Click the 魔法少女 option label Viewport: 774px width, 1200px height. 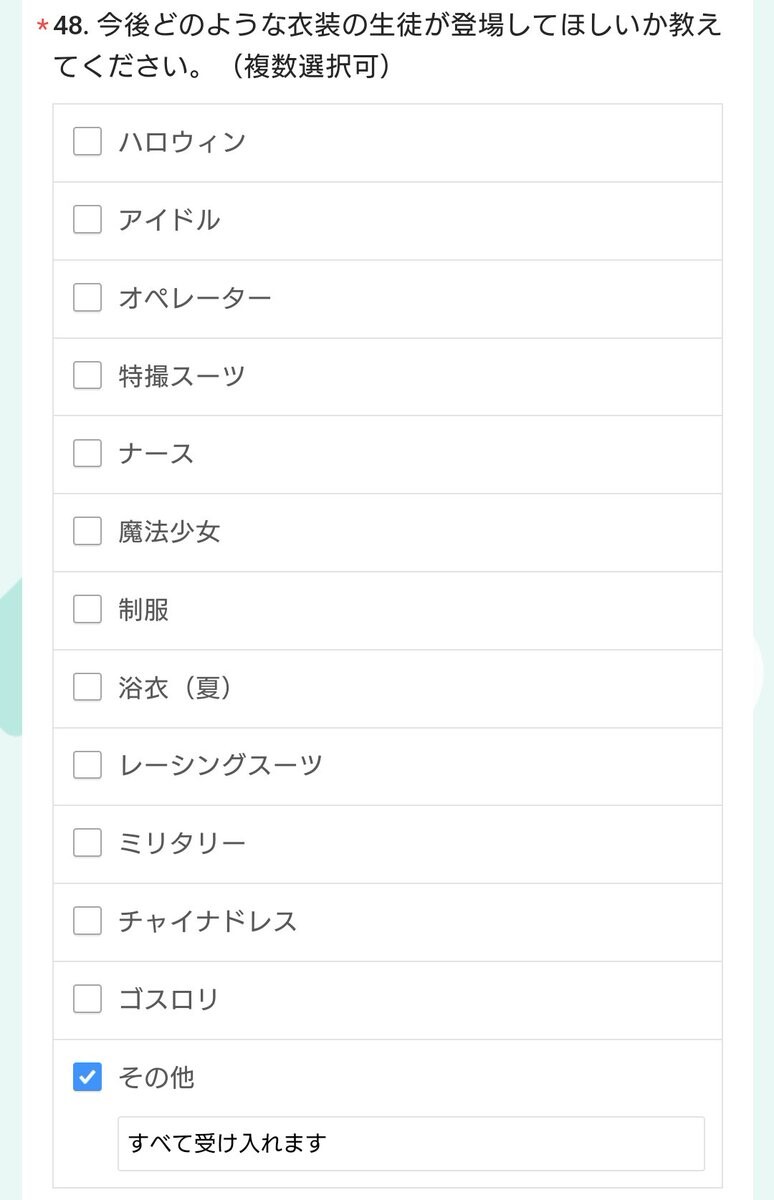[x=169, y=532]
